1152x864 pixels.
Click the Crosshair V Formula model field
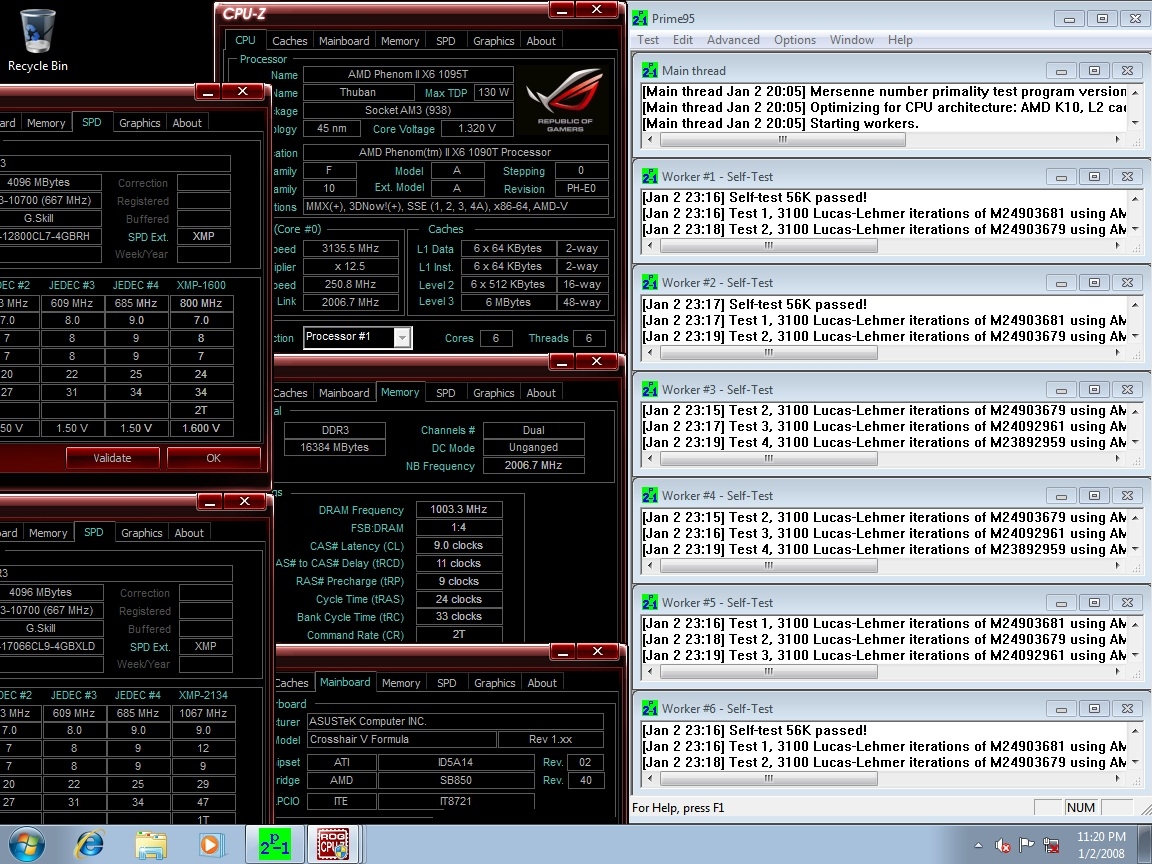click(x=400, y=739)
